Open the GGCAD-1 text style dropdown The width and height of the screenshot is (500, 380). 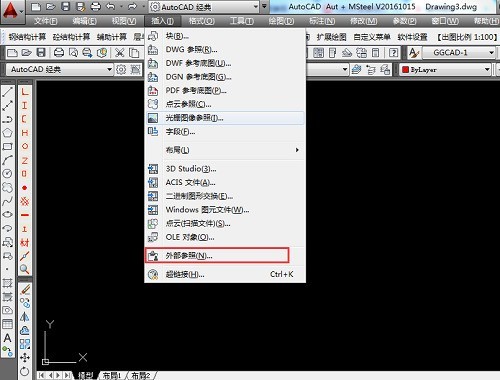(458, 53)
